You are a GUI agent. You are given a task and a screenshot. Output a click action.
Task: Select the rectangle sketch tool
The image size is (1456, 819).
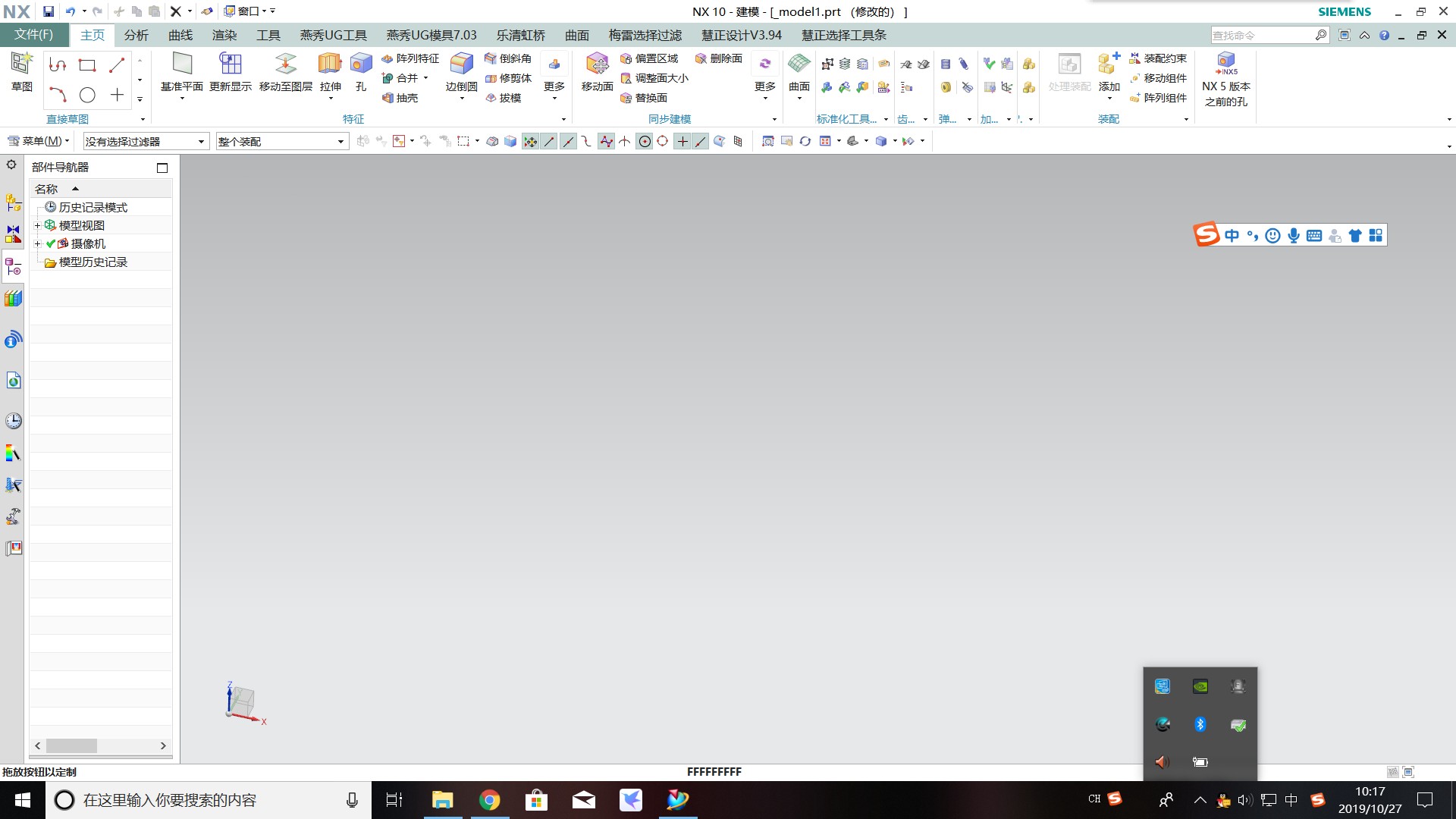87,65
